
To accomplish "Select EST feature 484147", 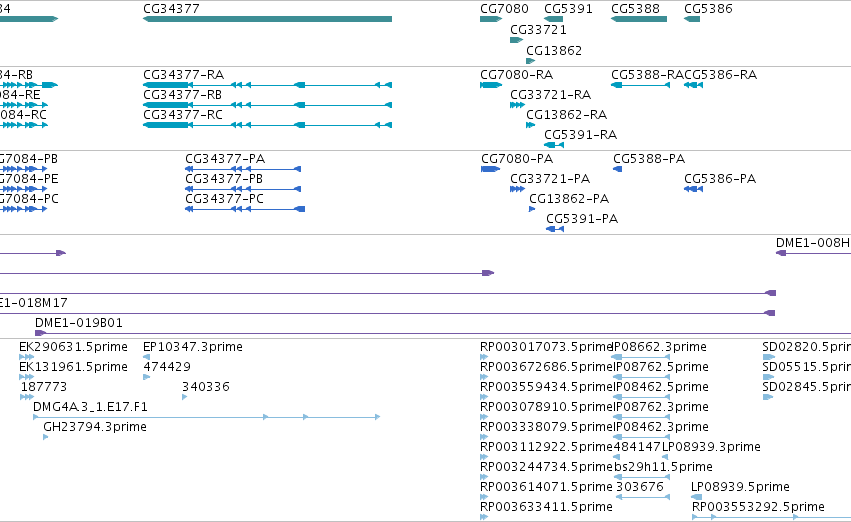I will click(617, 457).
